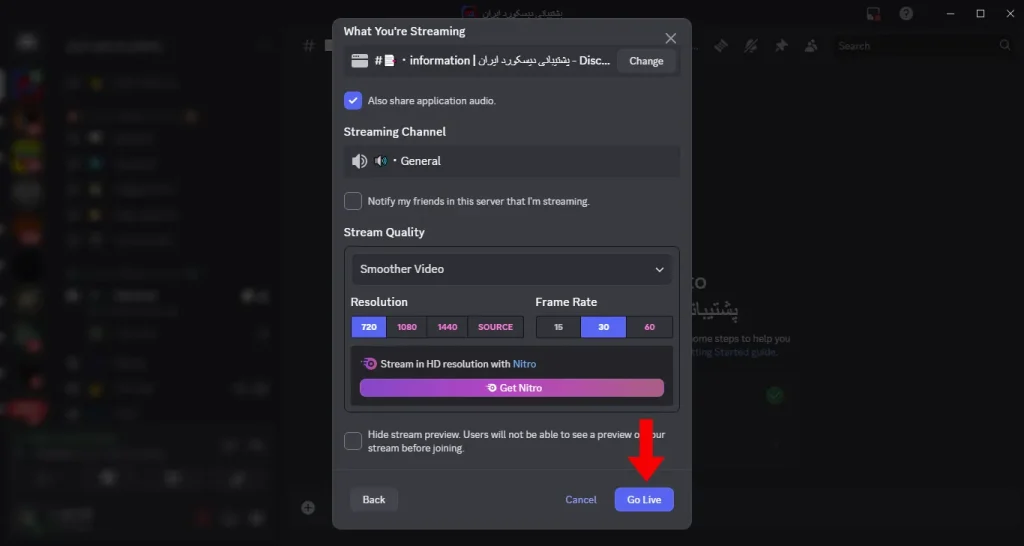Screen dimensions: 1024x546
Task: Click the green check mark in welcome area
Action: [775, 395]
